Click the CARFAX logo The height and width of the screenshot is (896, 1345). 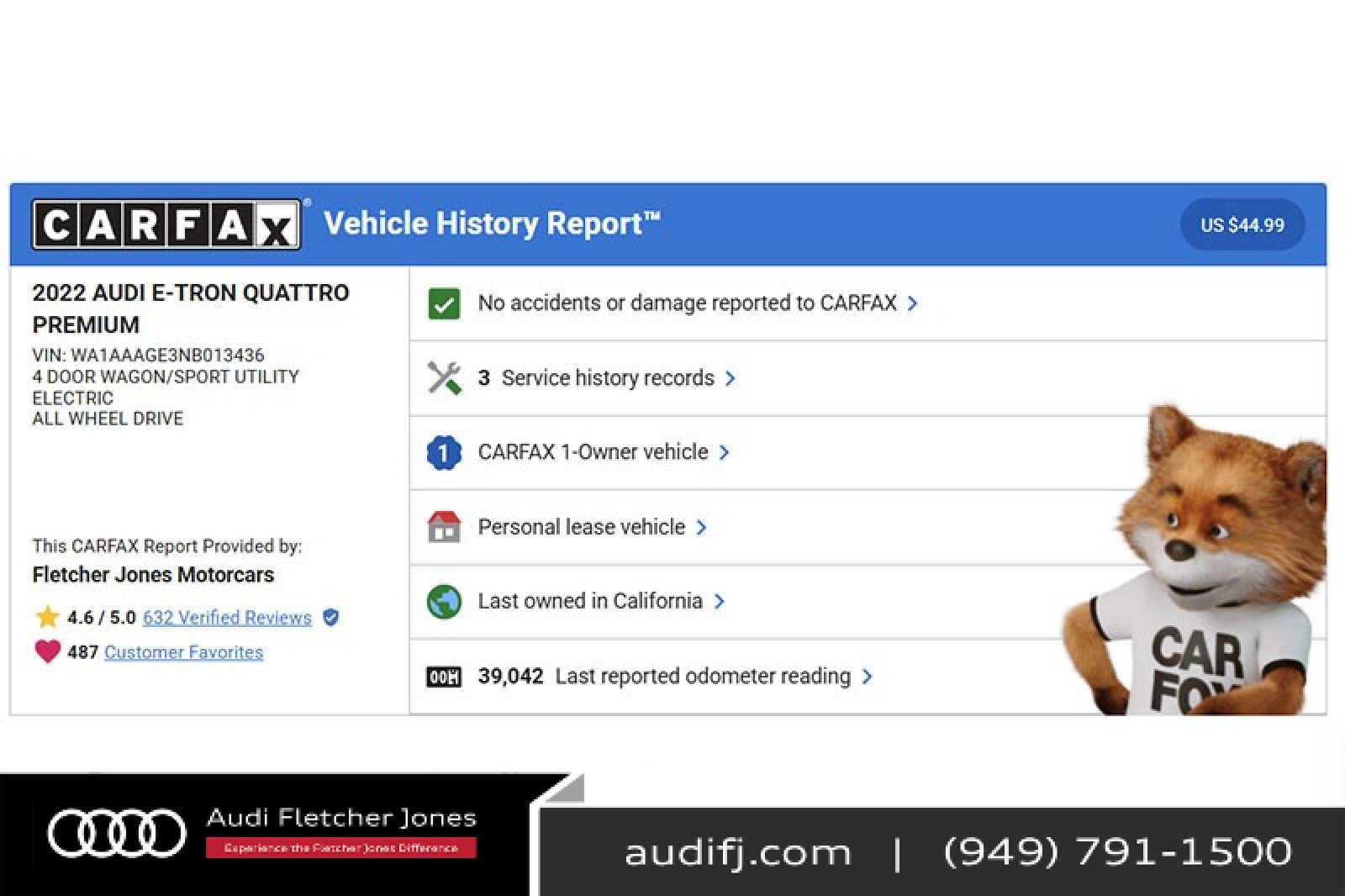pyautogui.click(x=165, y=224)
